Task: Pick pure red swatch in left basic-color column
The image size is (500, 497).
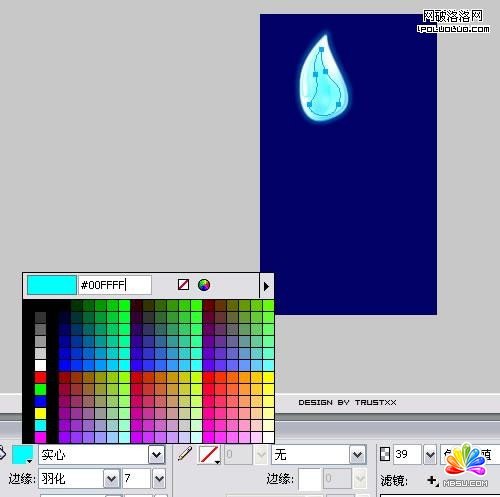Action: [x=41, y=377]
